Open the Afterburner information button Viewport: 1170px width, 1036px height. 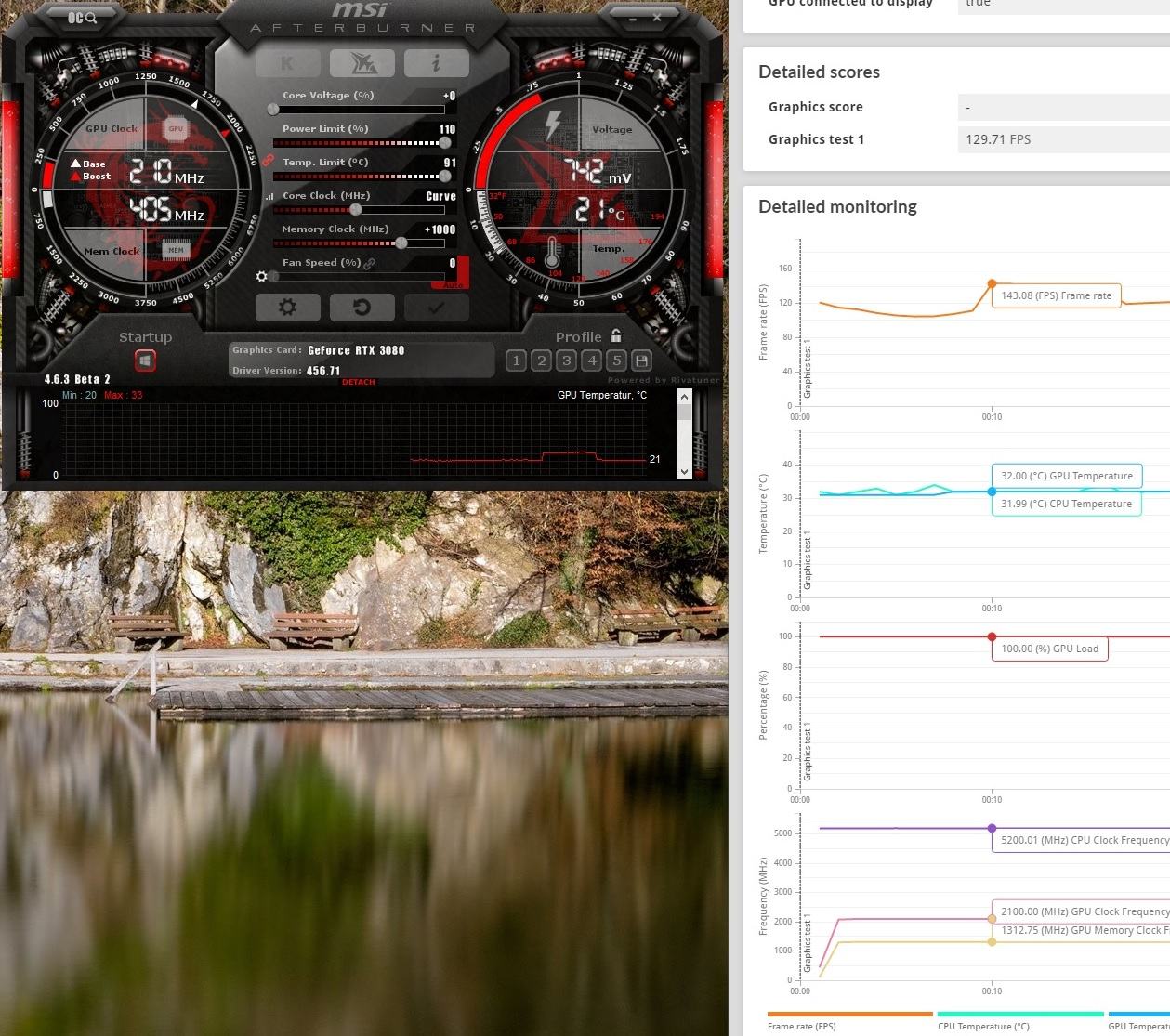(x=436, y=62)
